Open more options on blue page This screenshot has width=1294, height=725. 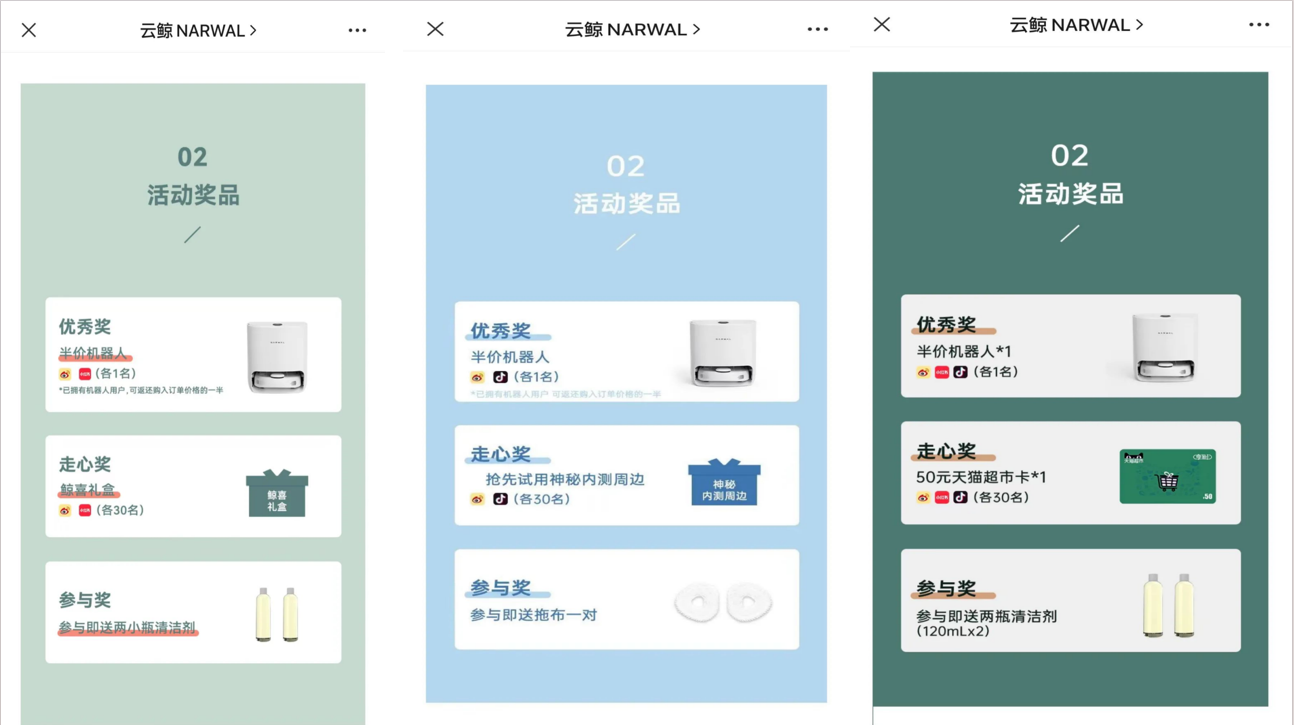tap(818, 29)
